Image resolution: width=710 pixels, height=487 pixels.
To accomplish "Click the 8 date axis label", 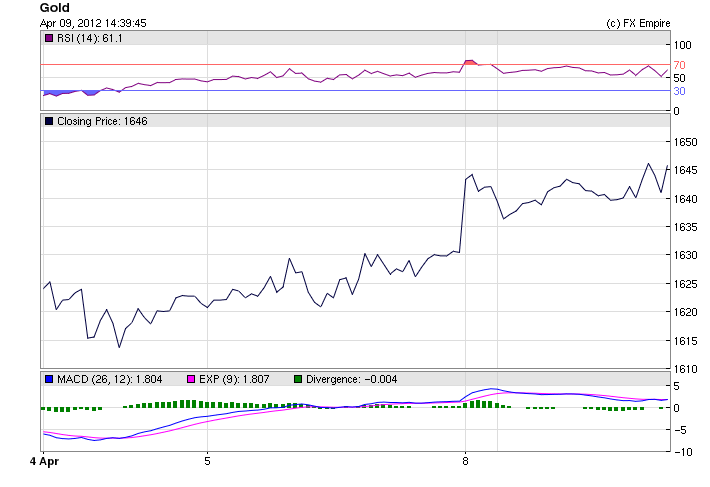I will (465, 461).
